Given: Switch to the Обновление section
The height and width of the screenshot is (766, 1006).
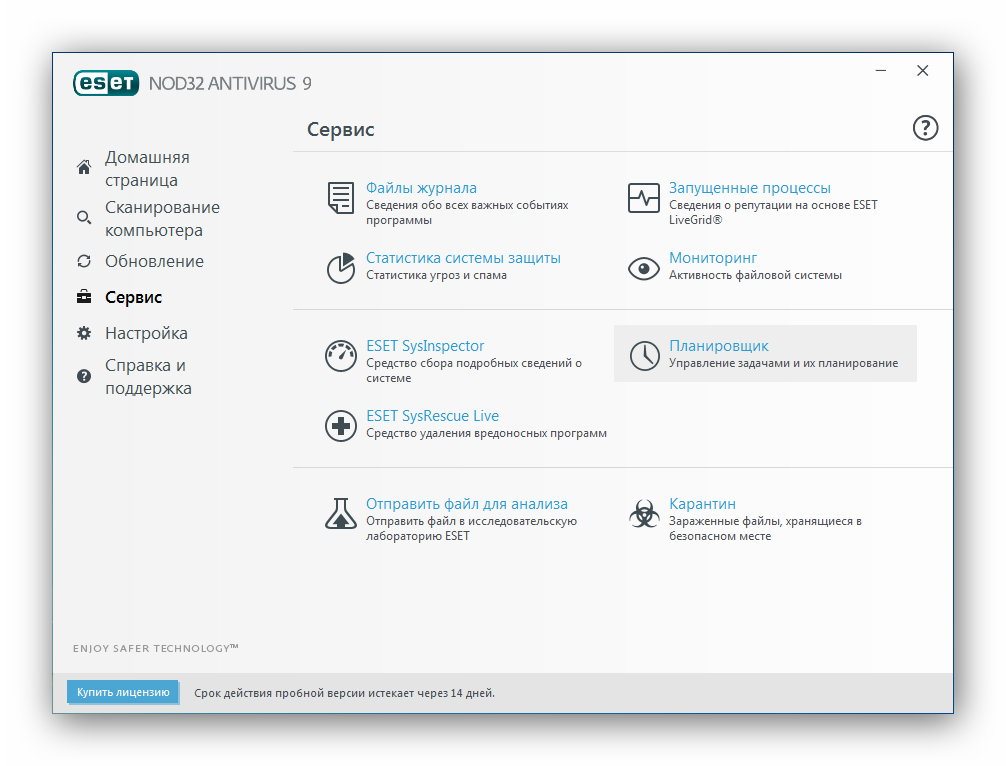Looking at the screenshot, I should [154, 261].
